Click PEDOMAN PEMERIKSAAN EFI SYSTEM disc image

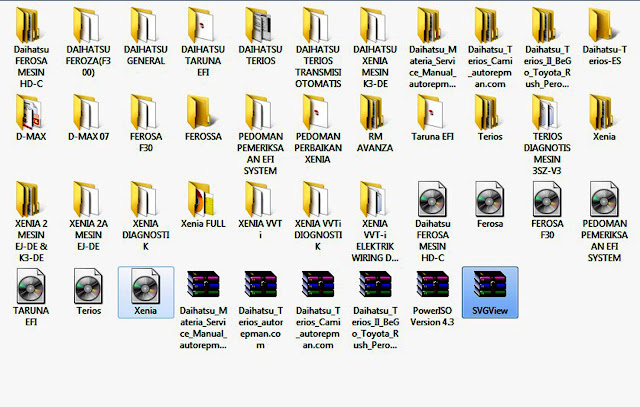(x=604, y=222)
